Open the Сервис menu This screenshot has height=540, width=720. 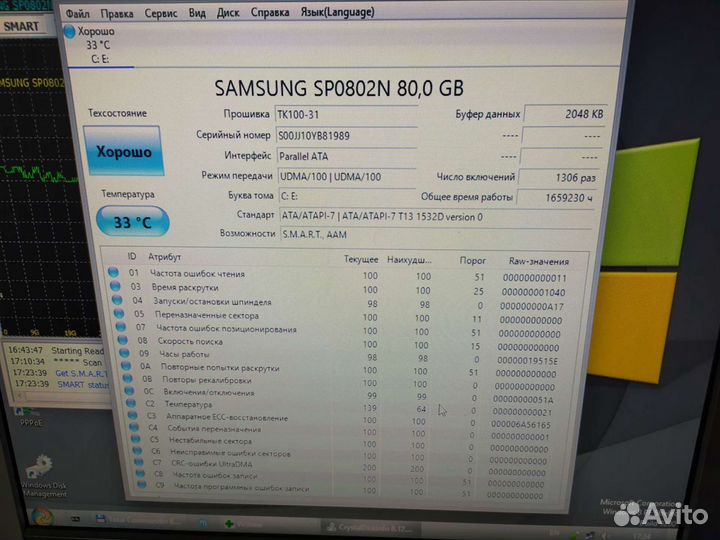tap(161, 13)
